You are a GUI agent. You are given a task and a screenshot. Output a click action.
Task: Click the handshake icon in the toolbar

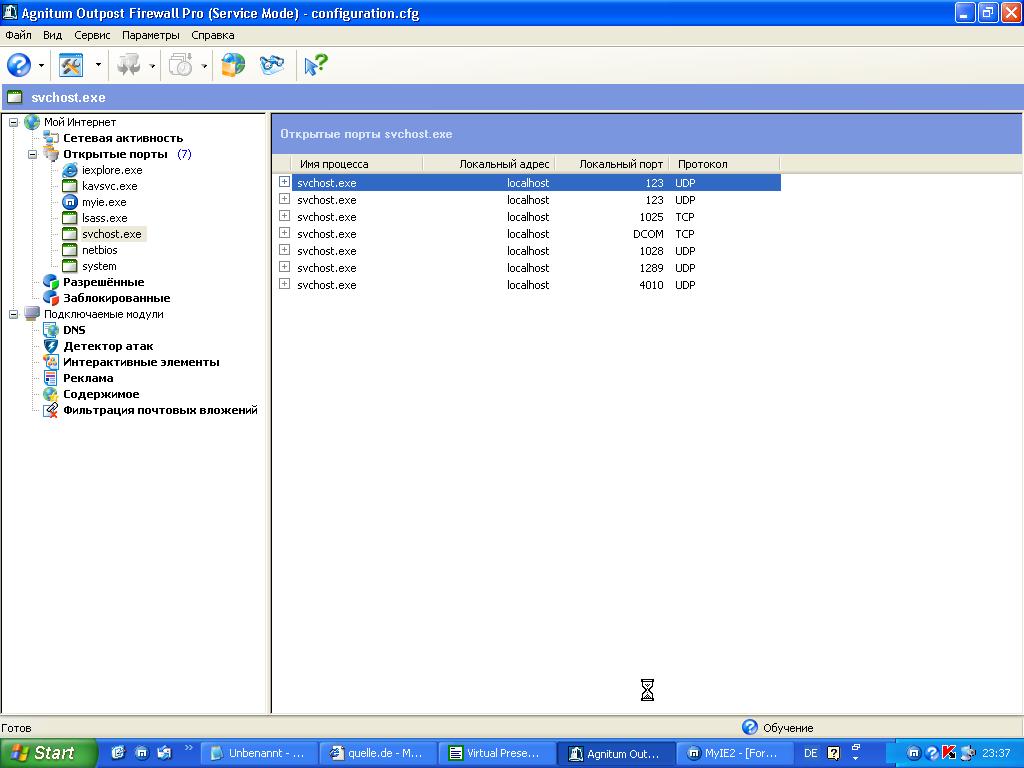(272, 65)
